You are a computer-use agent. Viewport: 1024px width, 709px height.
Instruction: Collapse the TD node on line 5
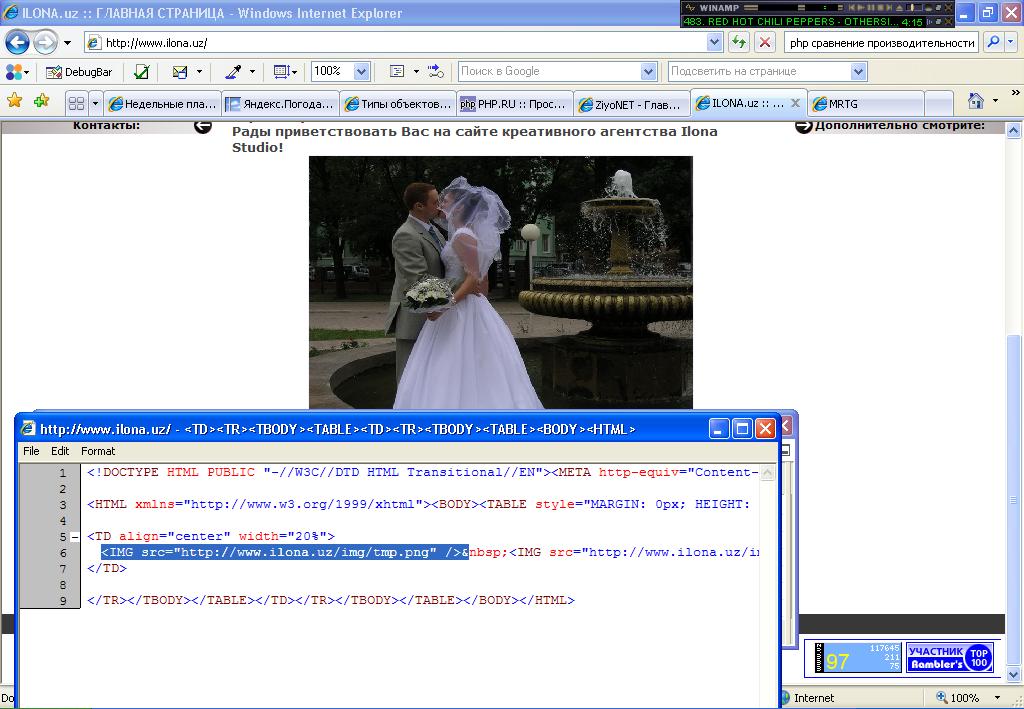coord(75,537)
